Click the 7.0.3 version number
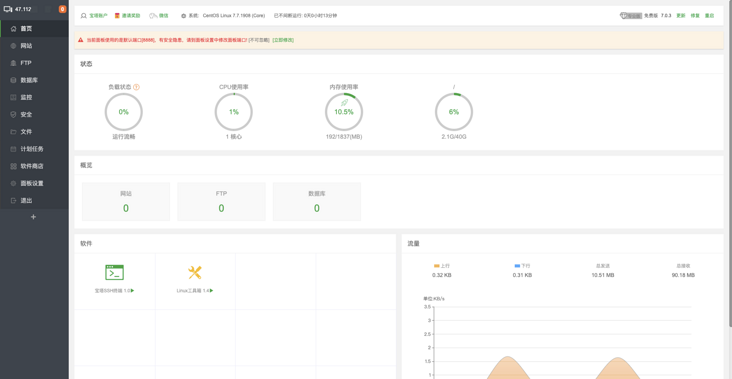The image size is (732, 379). (x=666, y=15)
